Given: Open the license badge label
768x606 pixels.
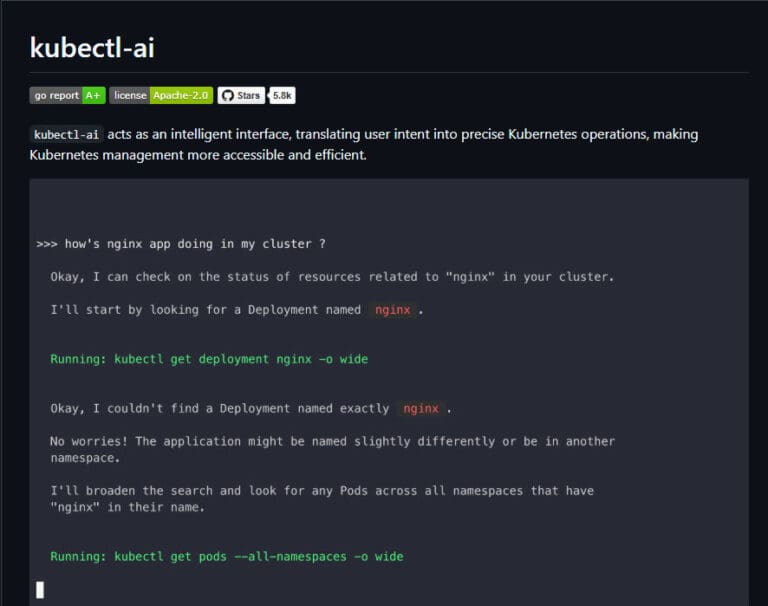Looking at the screenshot, I should click(130, 96).
